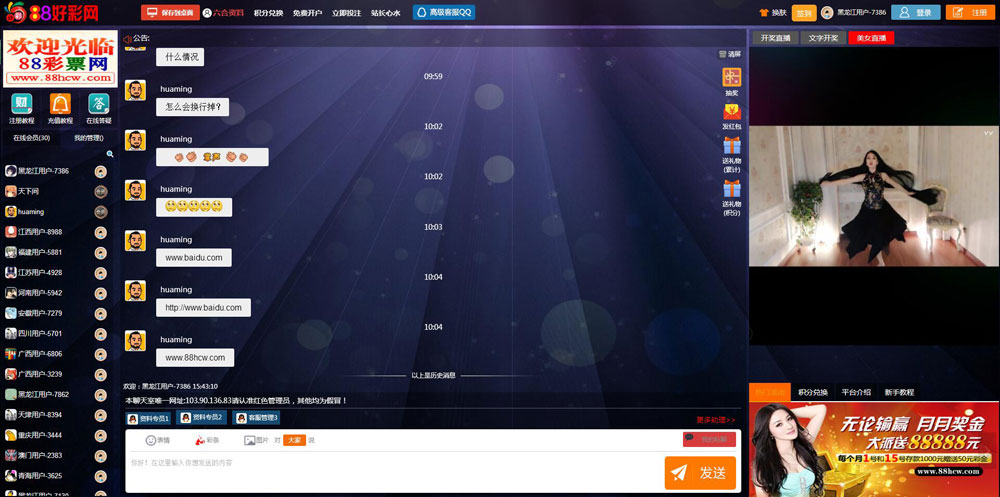Click the 清屏 clear screen icon
The image size is (1000, 497).
coord(730,54)
